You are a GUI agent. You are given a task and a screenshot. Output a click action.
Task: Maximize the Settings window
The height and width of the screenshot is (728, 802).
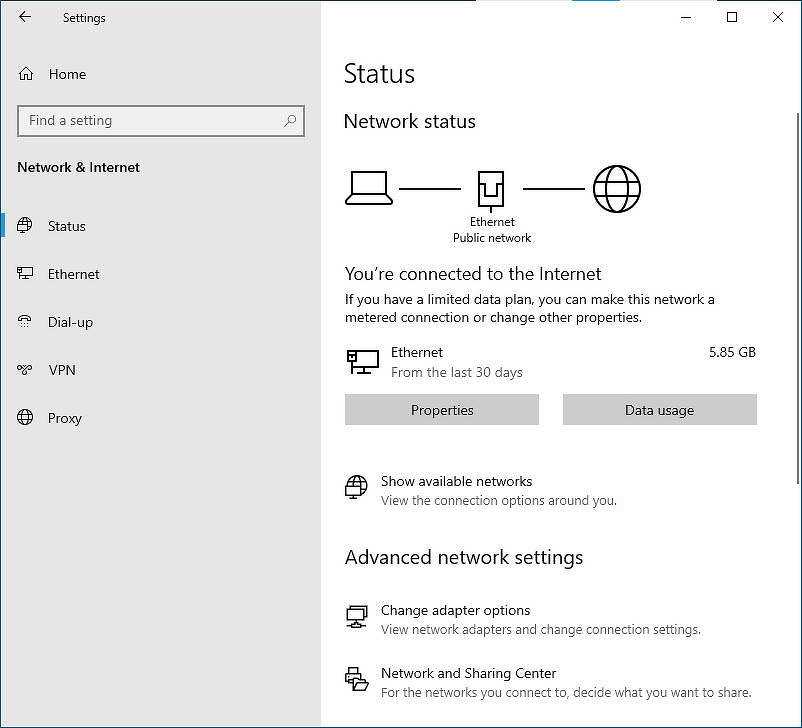[x=732, y=17]
